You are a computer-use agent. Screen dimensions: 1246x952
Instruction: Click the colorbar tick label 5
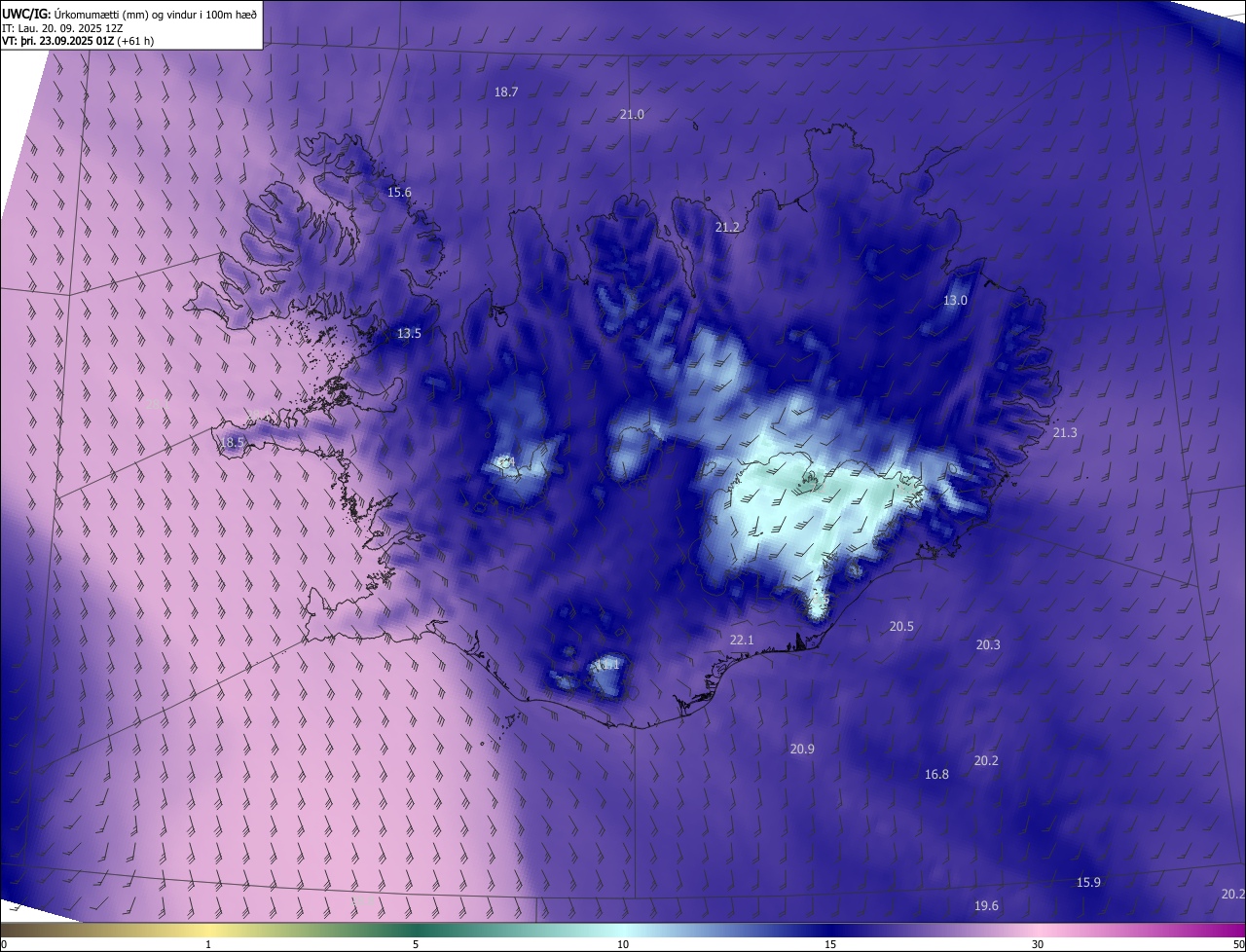[416, 945]
